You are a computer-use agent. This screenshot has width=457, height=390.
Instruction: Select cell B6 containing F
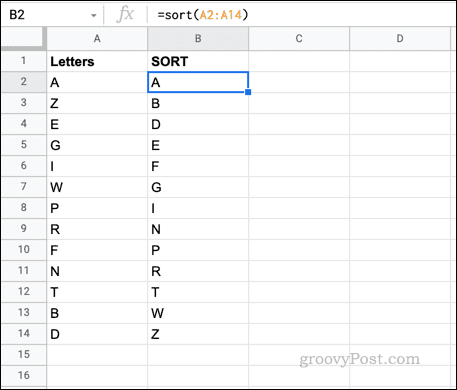coord(198,166)
